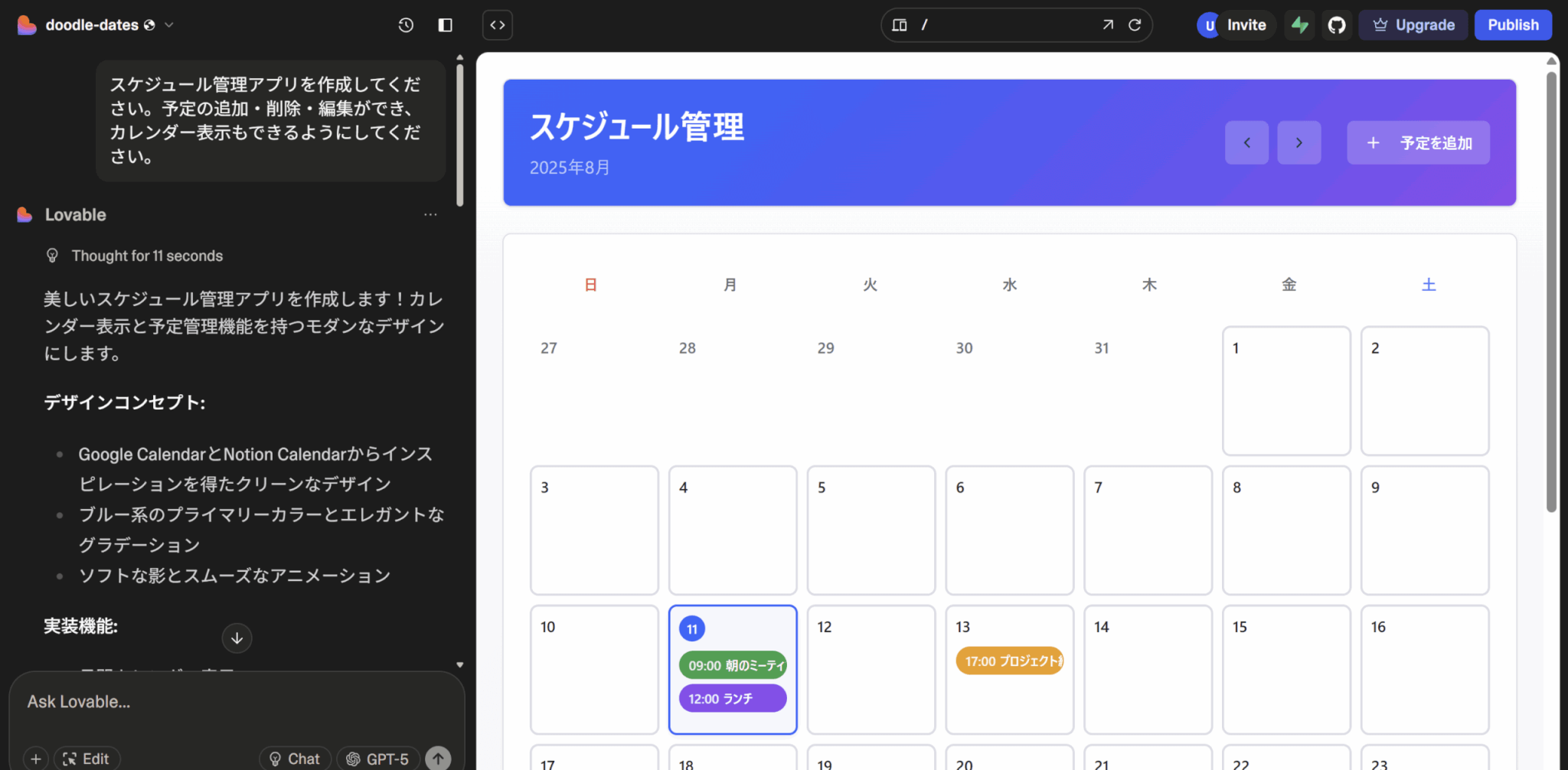Click the Invite button

pyautogui.click(x=1246, y=25)
